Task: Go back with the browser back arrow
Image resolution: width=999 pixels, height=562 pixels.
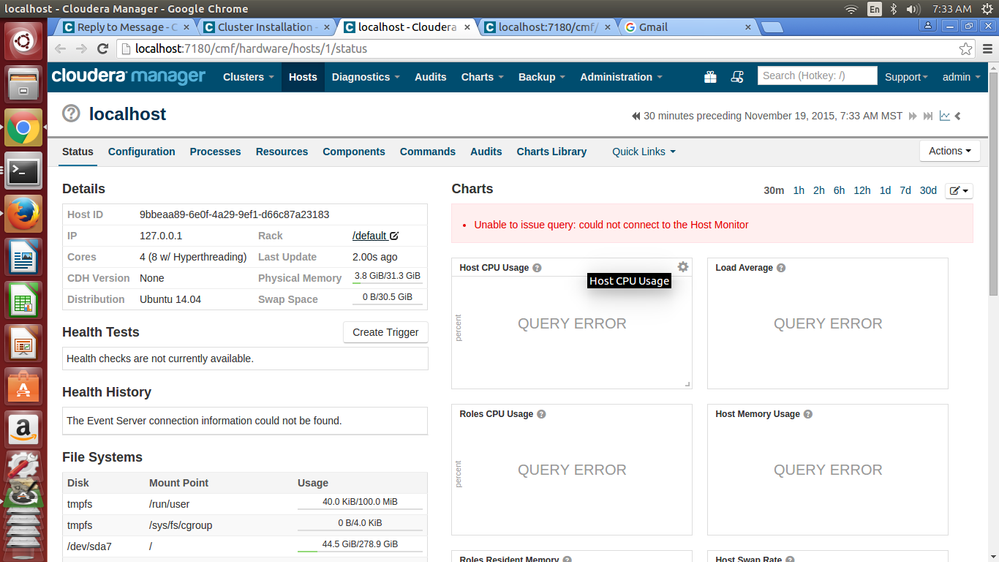Action: (60, 48)
